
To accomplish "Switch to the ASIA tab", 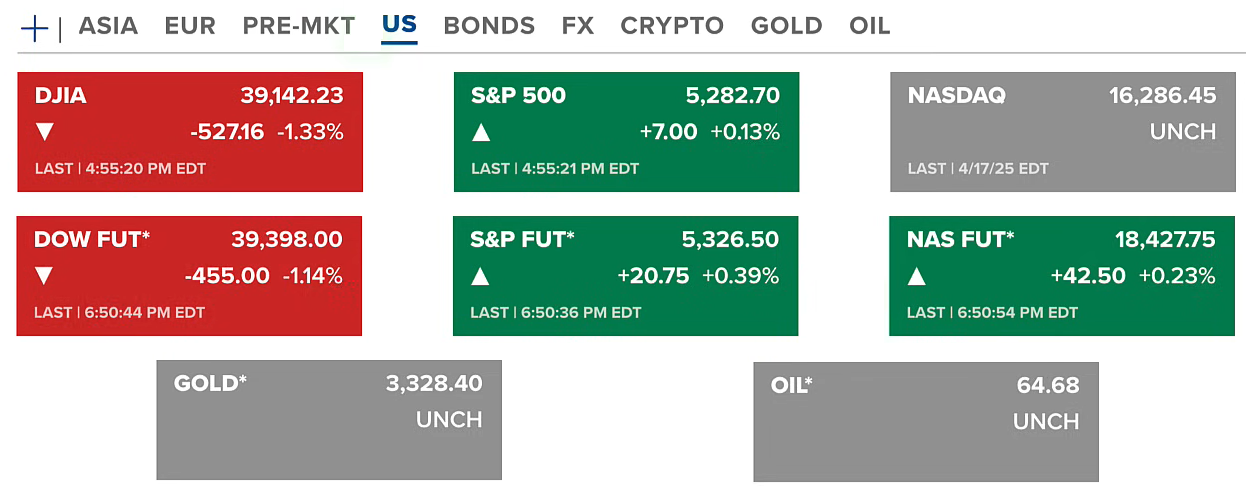I will coord(108,26).
